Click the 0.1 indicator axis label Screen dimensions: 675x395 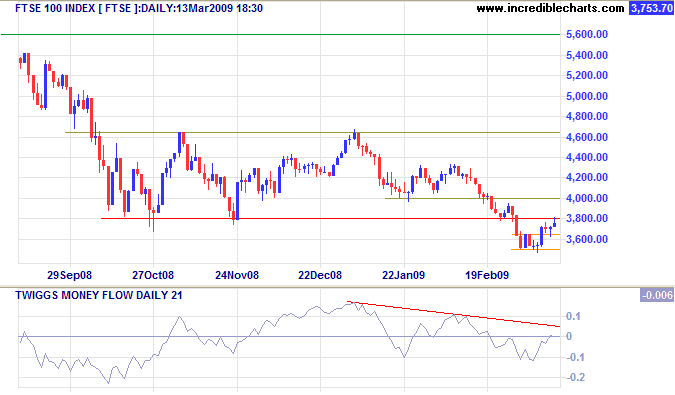click(573, 316)
